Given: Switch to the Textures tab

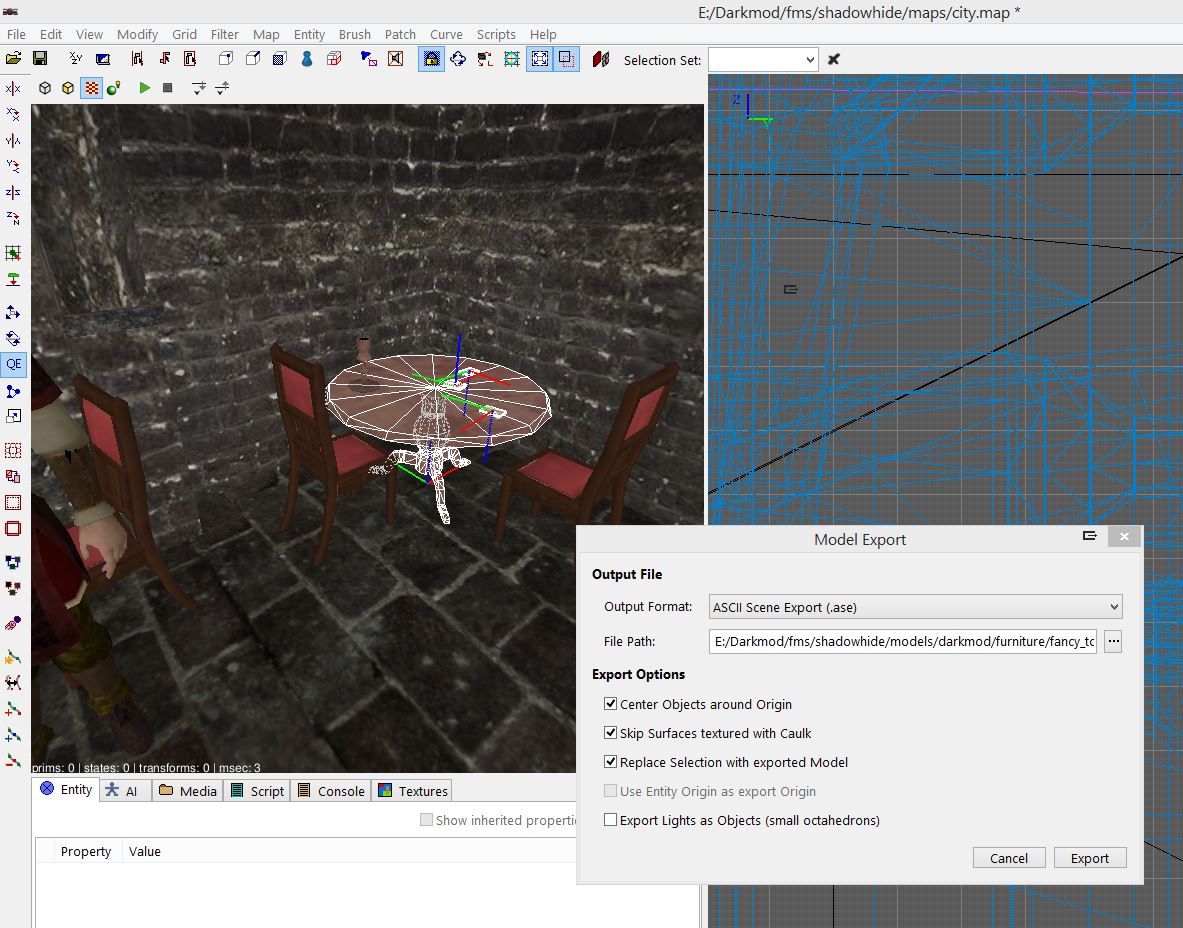Looking at the screenshot, I should tap(413, 791).
